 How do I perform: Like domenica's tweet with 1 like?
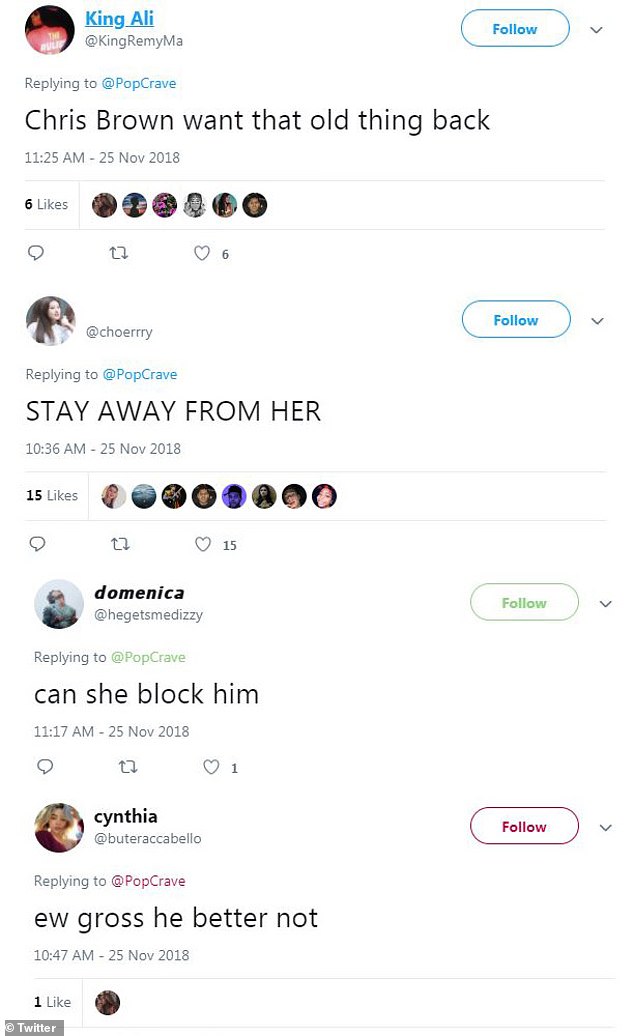point(211,766)
